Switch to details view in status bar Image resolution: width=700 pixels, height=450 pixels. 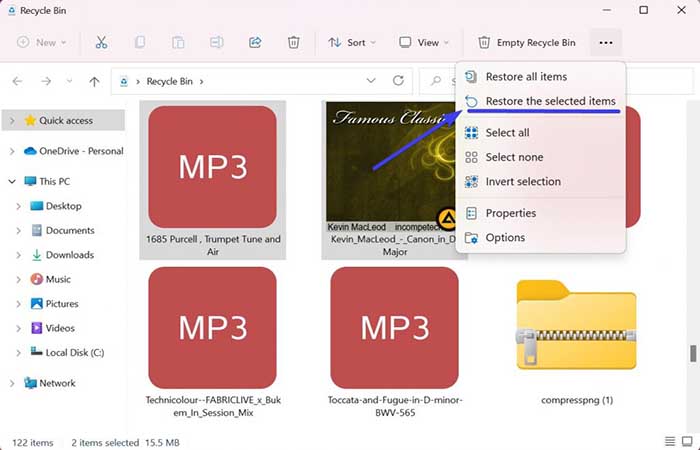(x=669, y=442)
